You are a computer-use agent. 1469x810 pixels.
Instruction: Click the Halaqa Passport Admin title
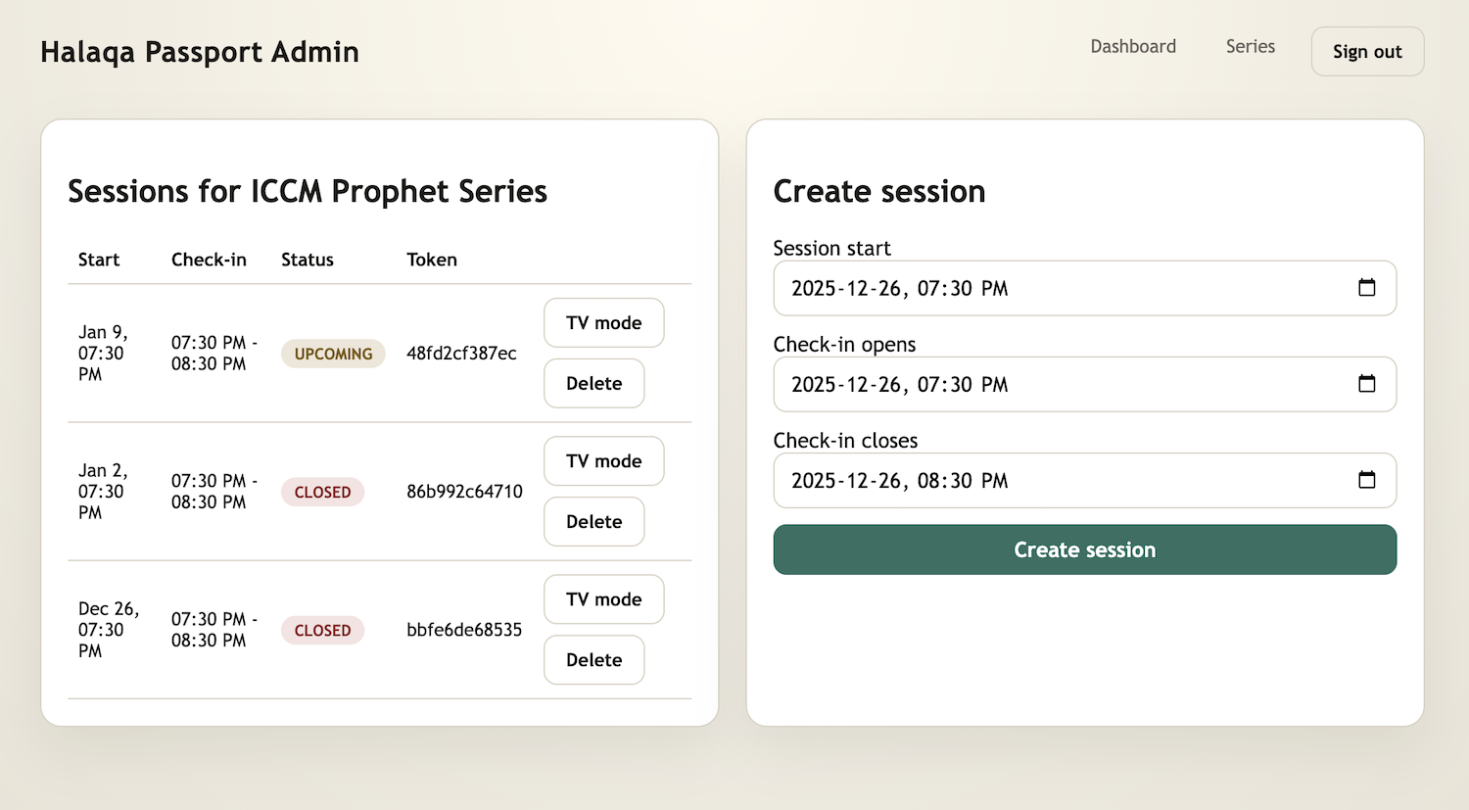[x=199, y=52]
